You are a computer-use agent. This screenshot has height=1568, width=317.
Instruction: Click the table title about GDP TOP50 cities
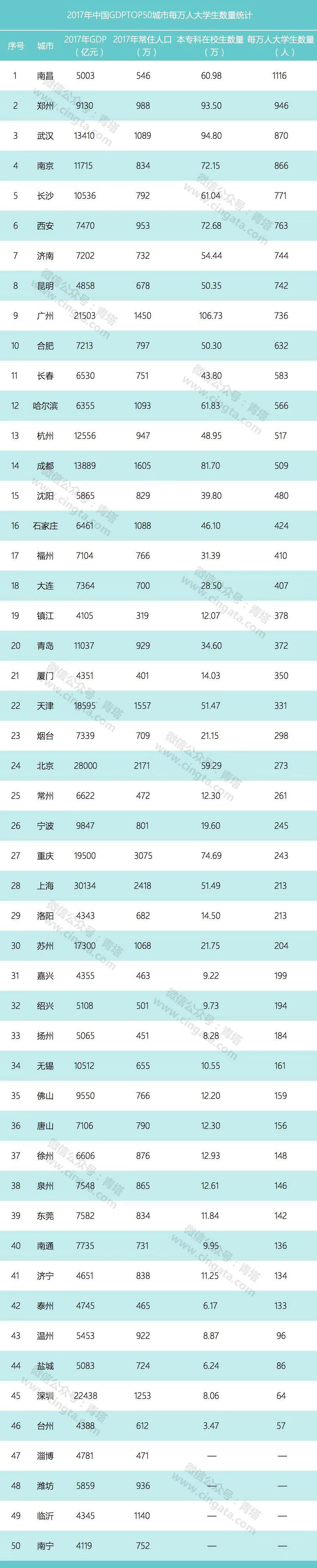tap(159, 14)
